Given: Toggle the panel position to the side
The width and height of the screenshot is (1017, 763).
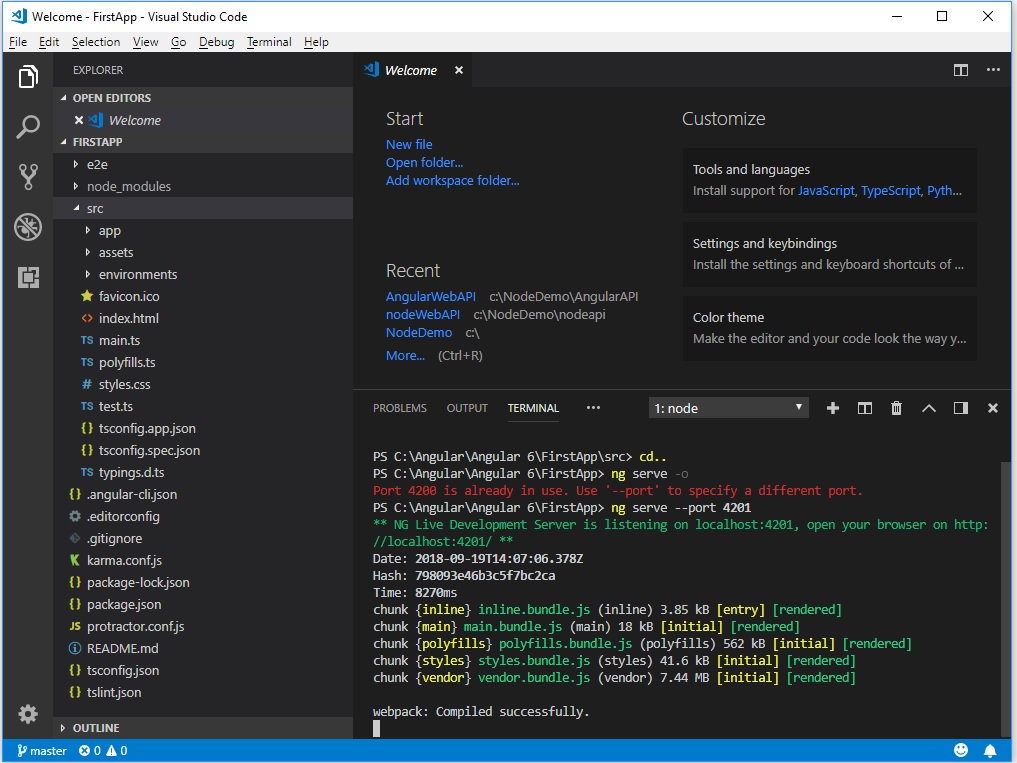Looking at the screenshot, I should (x=960, y=408).
